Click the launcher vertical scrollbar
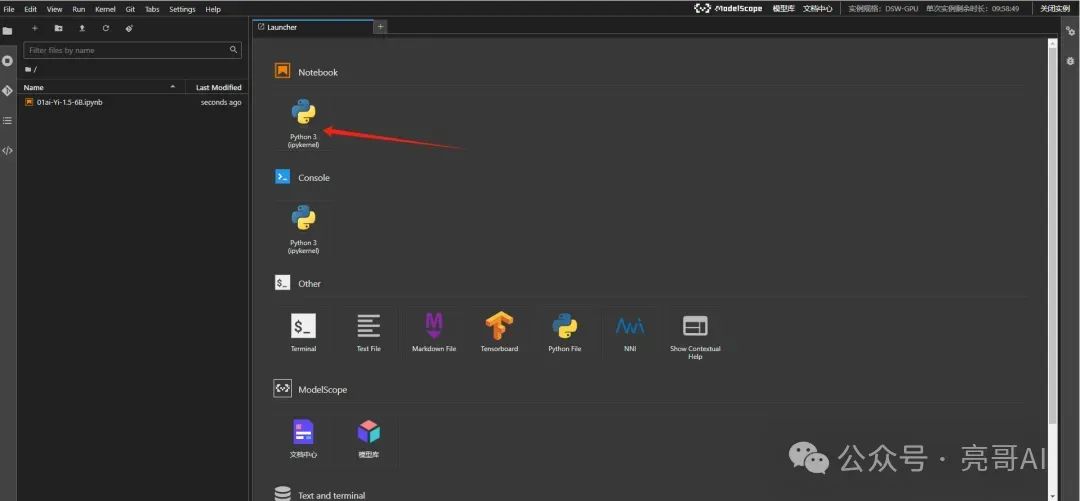 1052,236
